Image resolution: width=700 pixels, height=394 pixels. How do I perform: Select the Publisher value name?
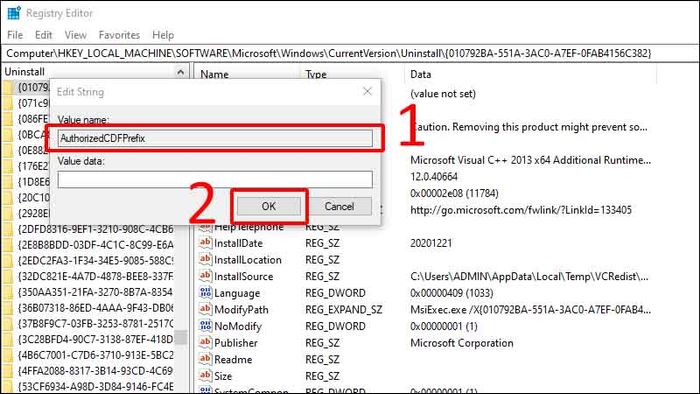coord(236,343)
